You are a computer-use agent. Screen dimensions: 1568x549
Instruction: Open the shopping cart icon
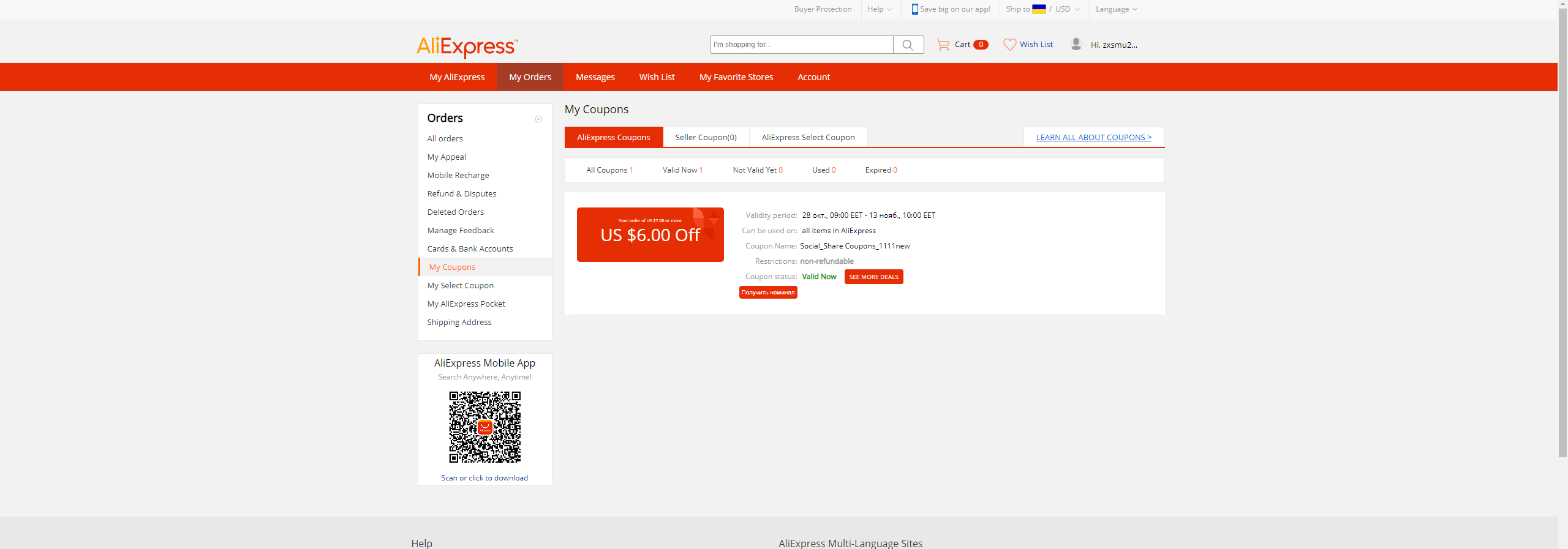[943, 45]
